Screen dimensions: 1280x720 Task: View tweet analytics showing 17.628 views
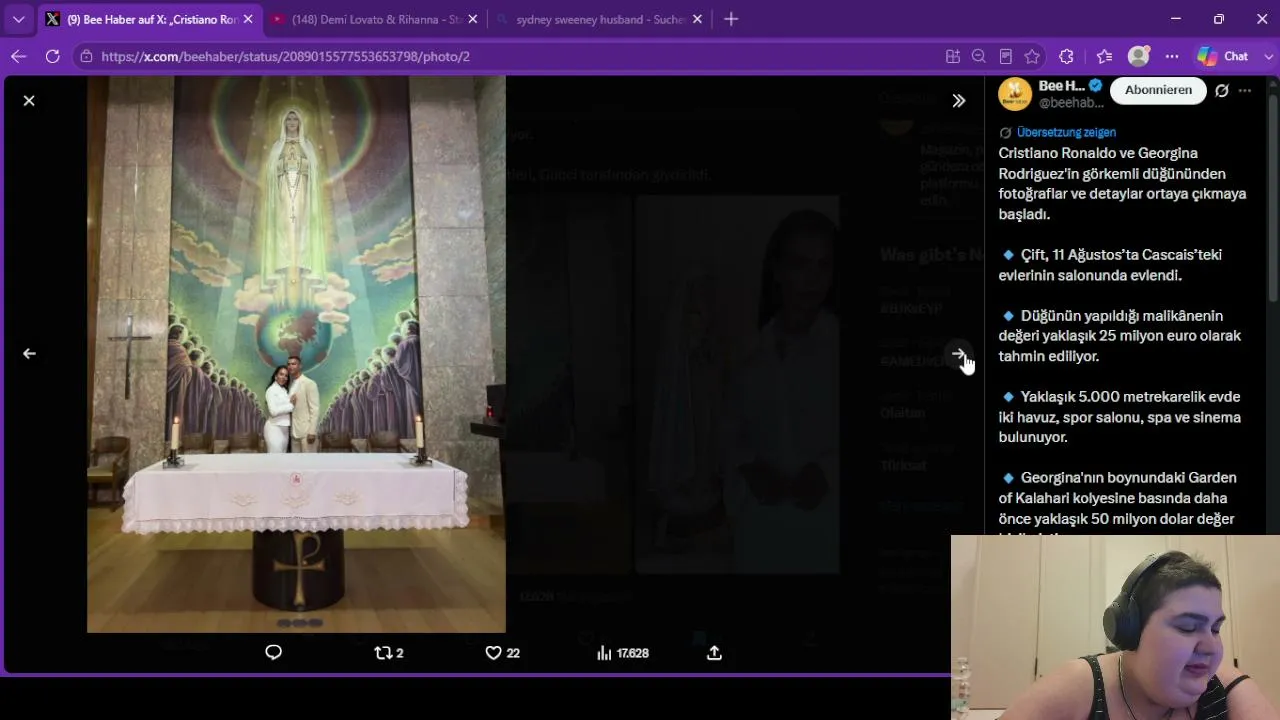coord(622,653)
